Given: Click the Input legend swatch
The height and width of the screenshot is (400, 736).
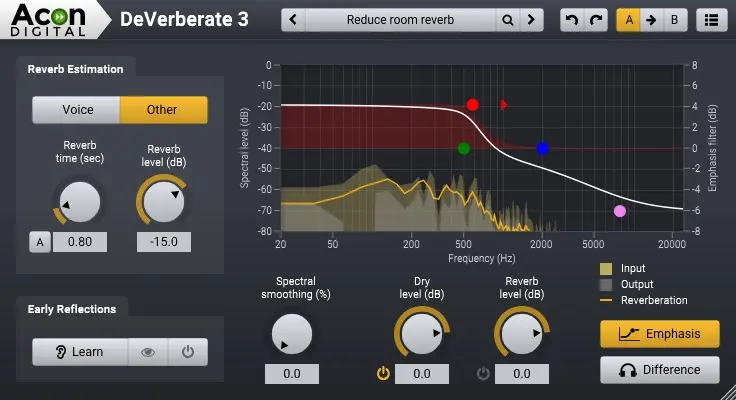Looking at the screenshot, I should pos(606,269).
